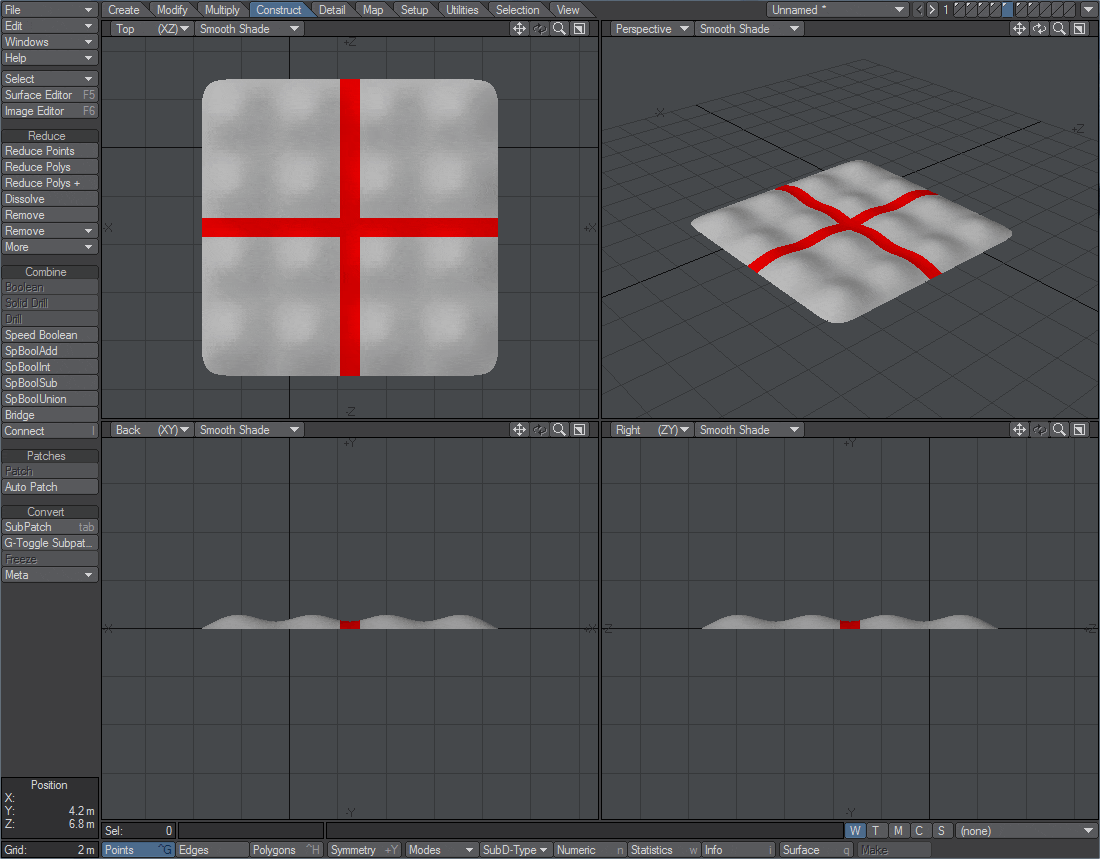Click the Sel count field
The image size is (1100, 859).
138,831
